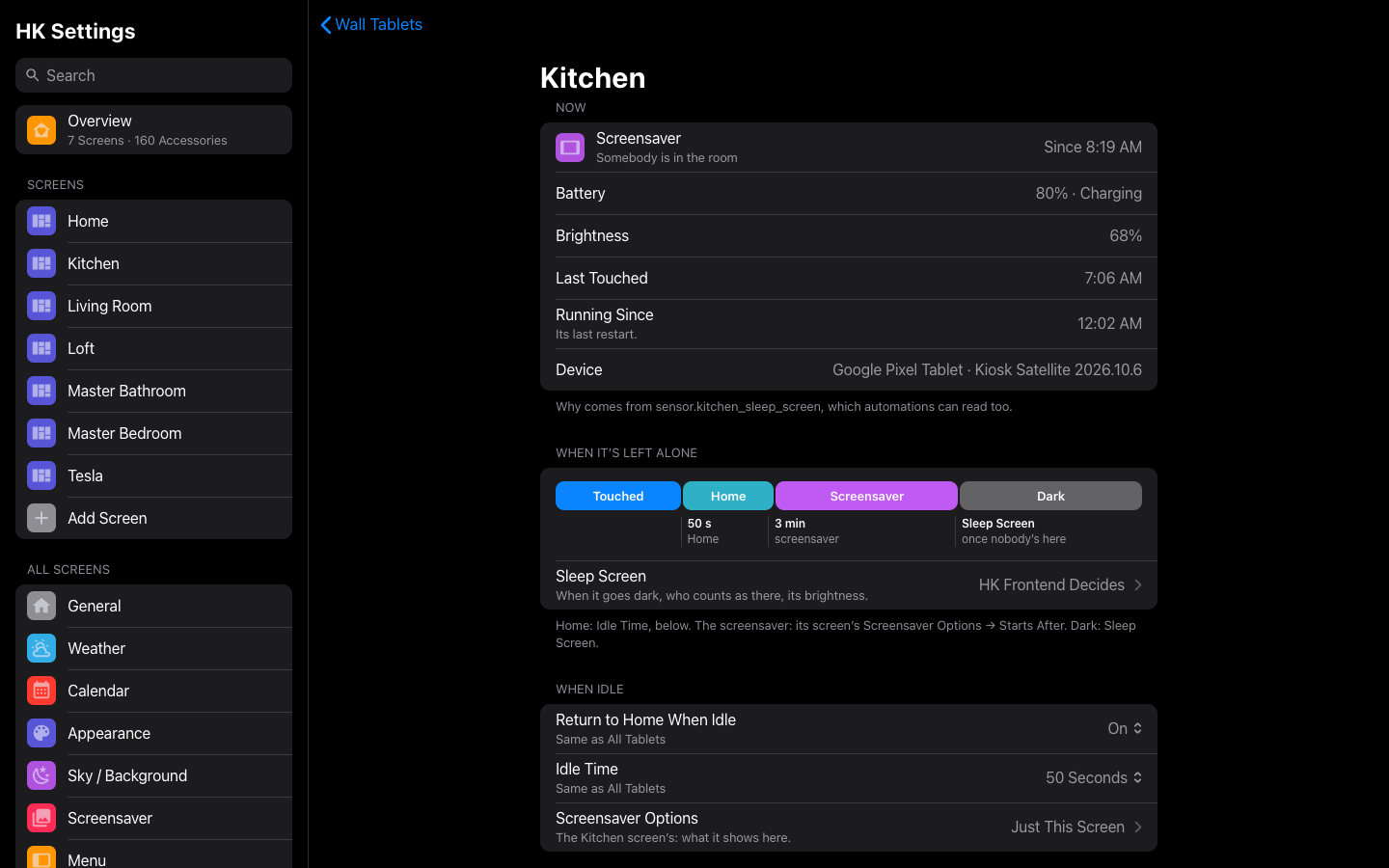Click the Brightness 68% row
The image size is (1389, 868).
pos(849,235)
